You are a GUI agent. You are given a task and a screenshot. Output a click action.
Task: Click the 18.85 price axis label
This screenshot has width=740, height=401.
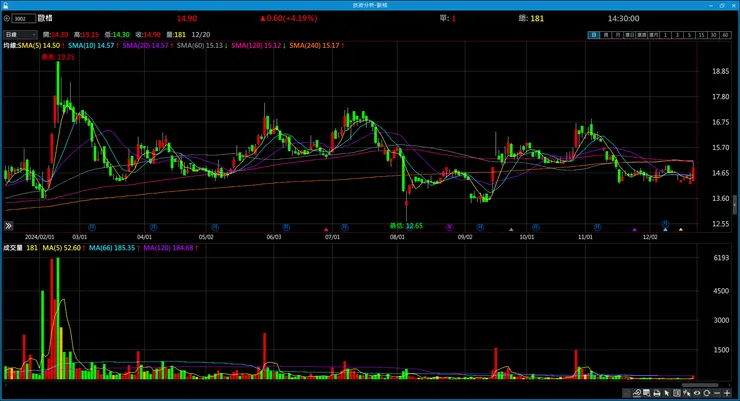[721, 72]
